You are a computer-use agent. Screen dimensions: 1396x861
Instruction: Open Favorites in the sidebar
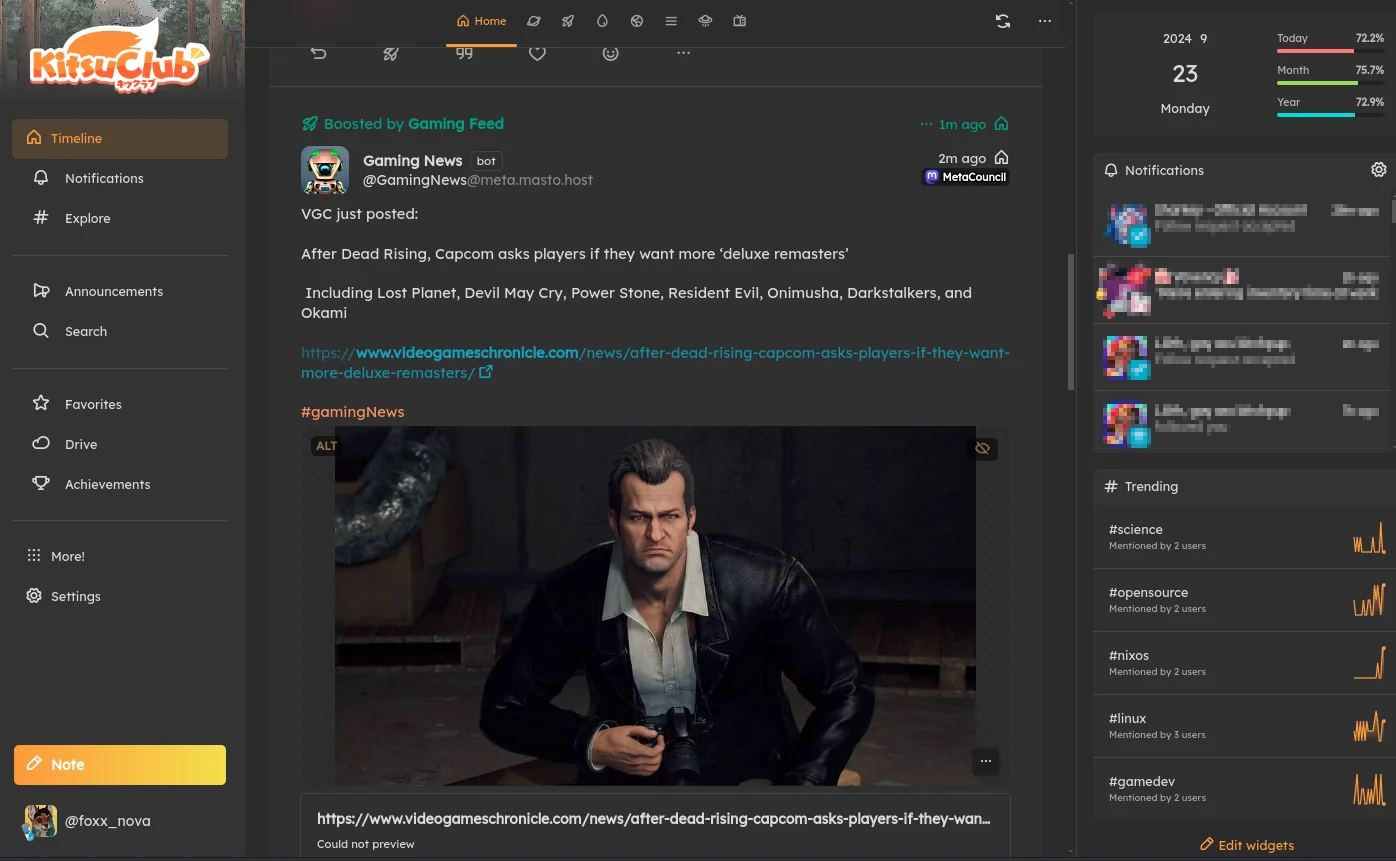click(120, 404)
